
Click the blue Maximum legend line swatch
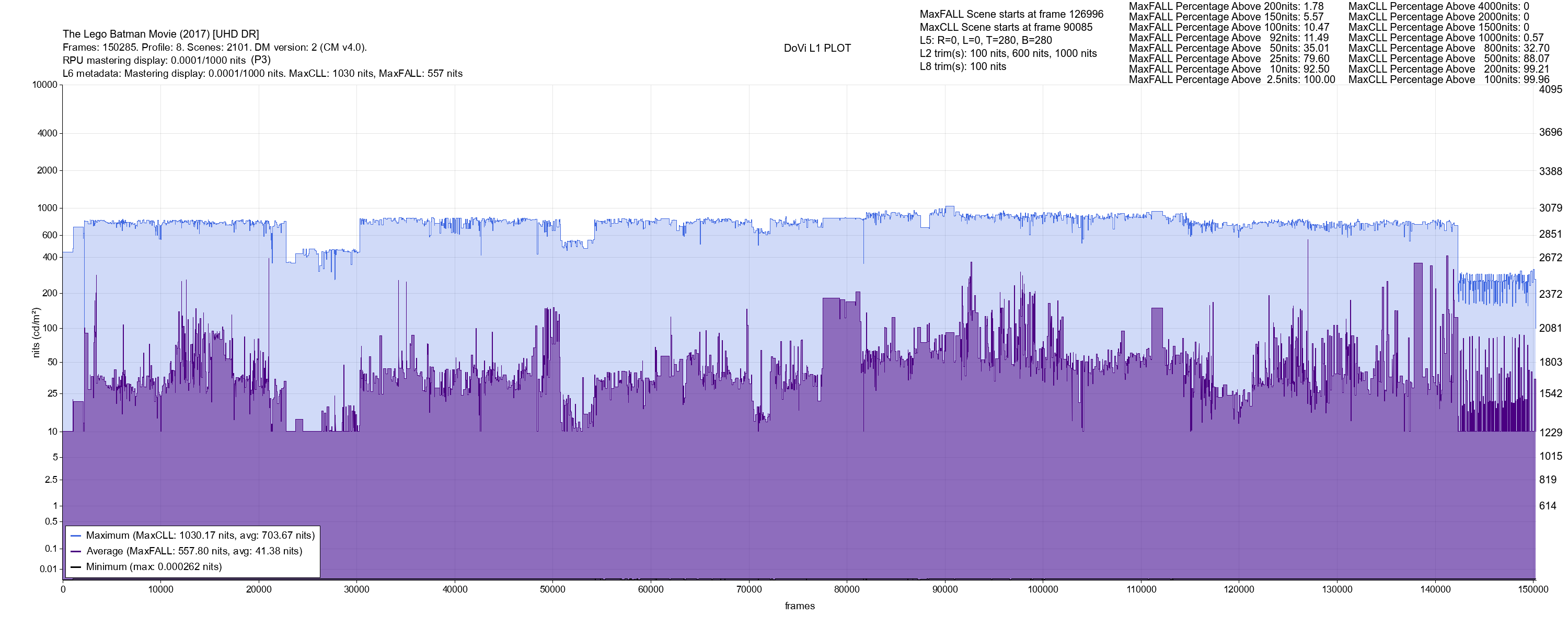[x=76, y=536]
